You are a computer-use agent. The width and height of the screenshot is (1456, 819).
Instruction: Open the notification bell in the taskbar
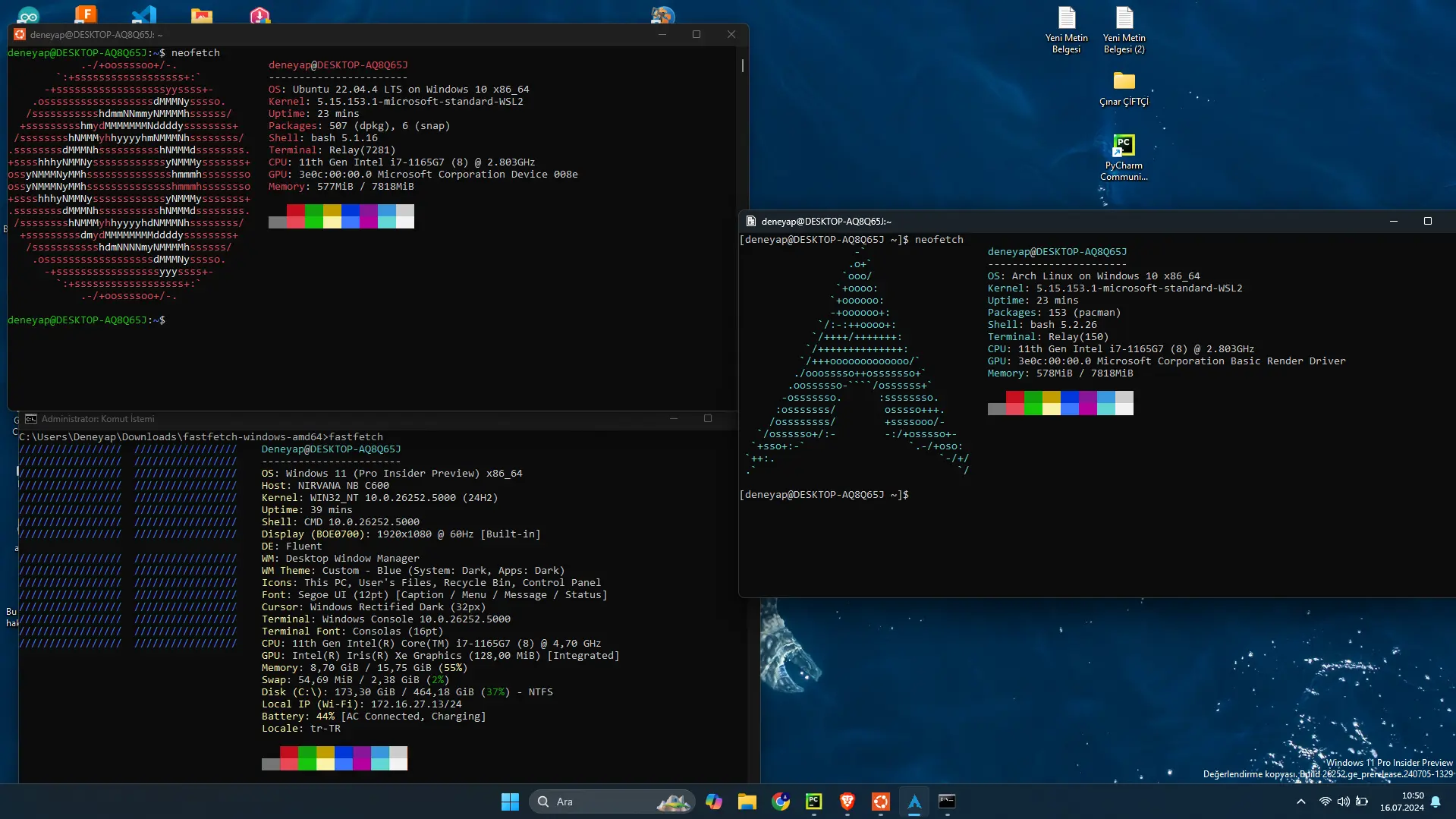pos(1436,802)
